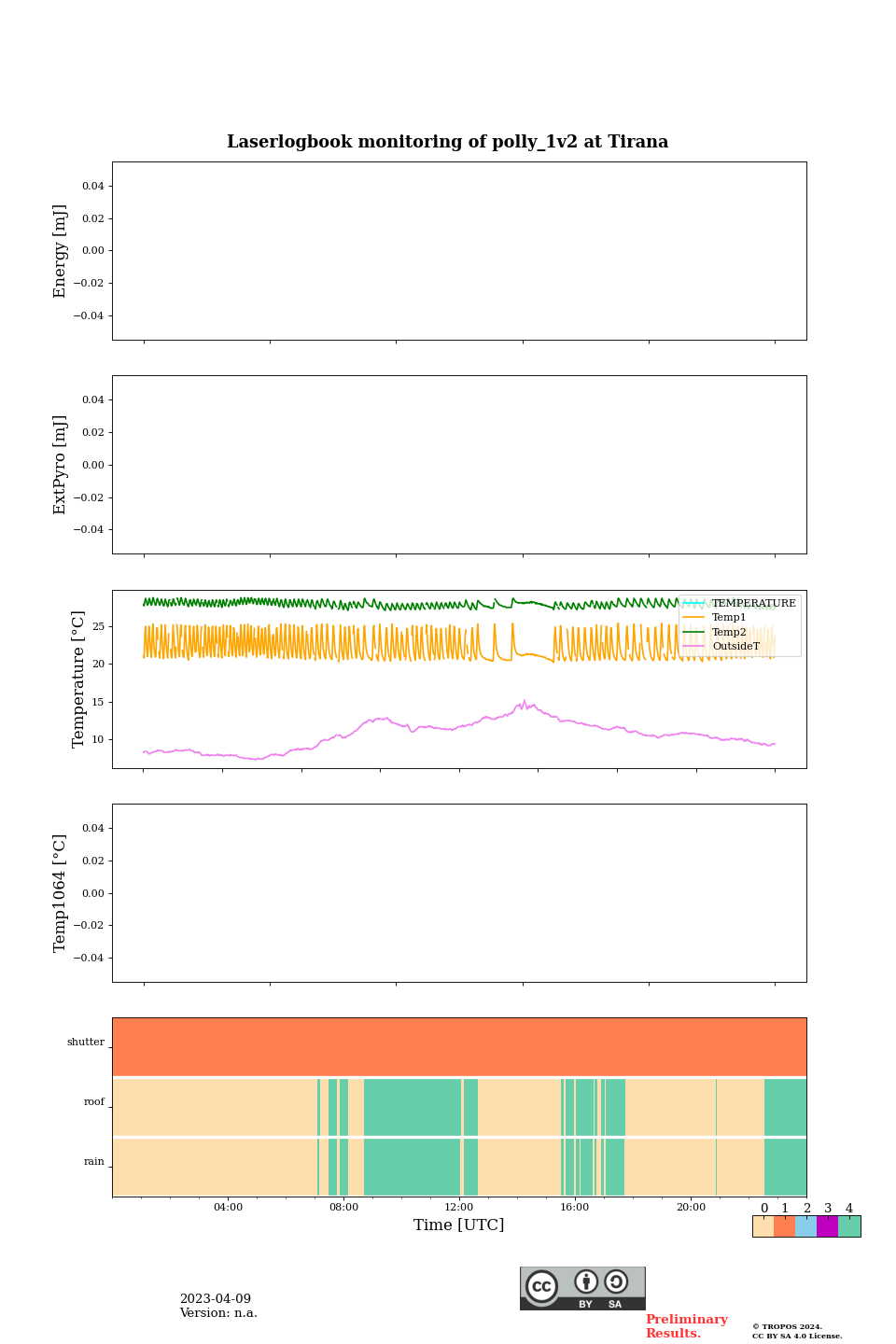Click the TEMPERATURE legend entry
Image resolution: width=896 pixels, height=1344 pixels.
(x=740, y=603)
